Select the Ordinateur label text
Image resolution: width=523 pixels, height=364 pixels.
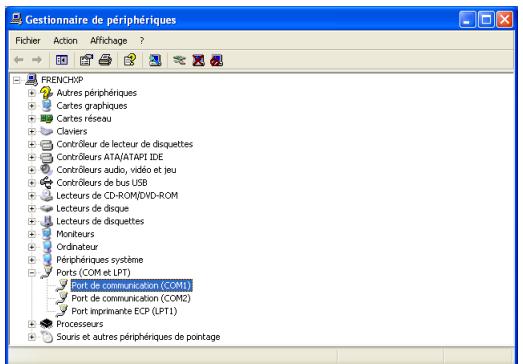point(77,247)
